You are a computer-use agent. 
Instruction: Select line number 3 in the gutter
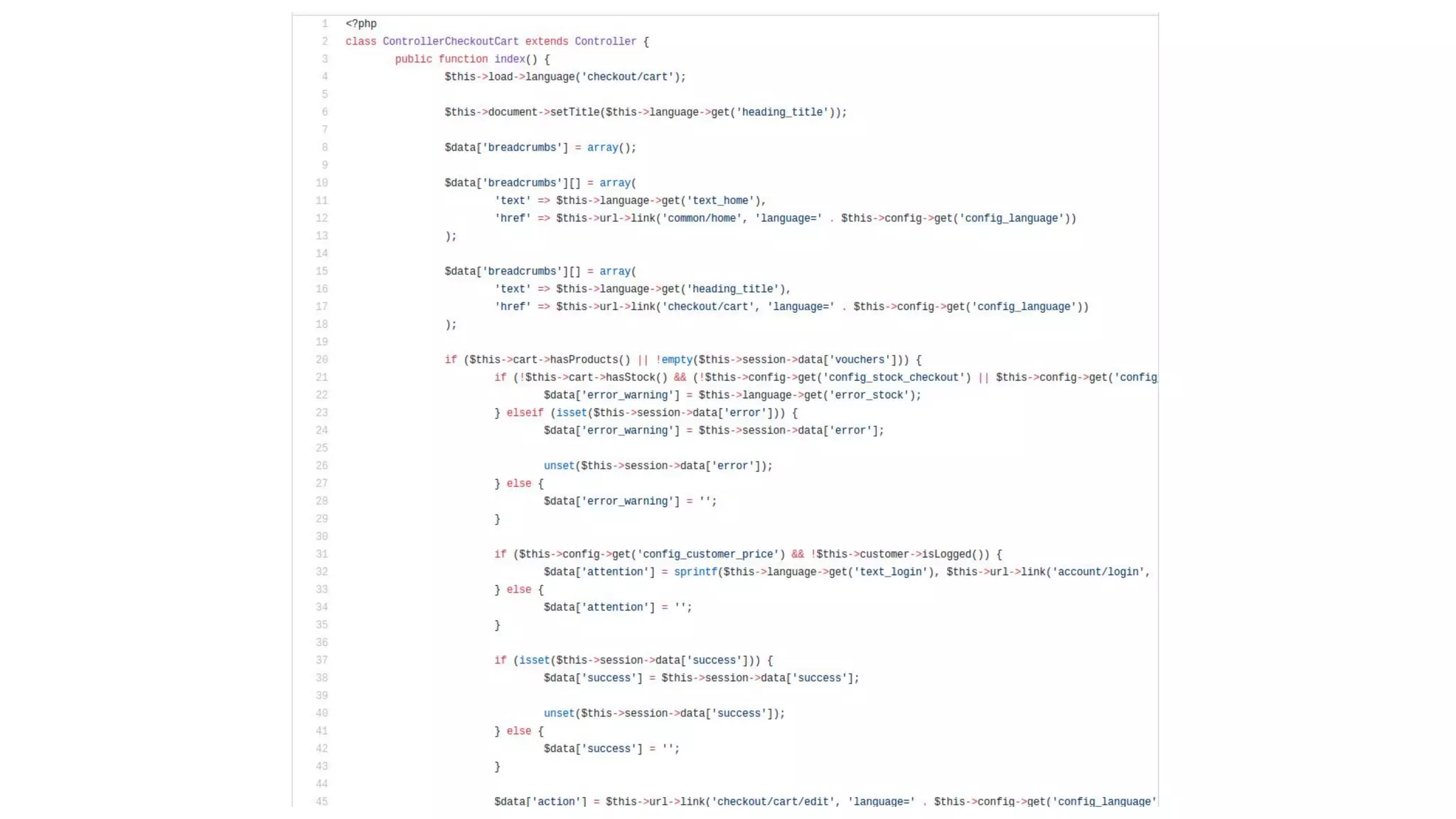click(324, 59)
